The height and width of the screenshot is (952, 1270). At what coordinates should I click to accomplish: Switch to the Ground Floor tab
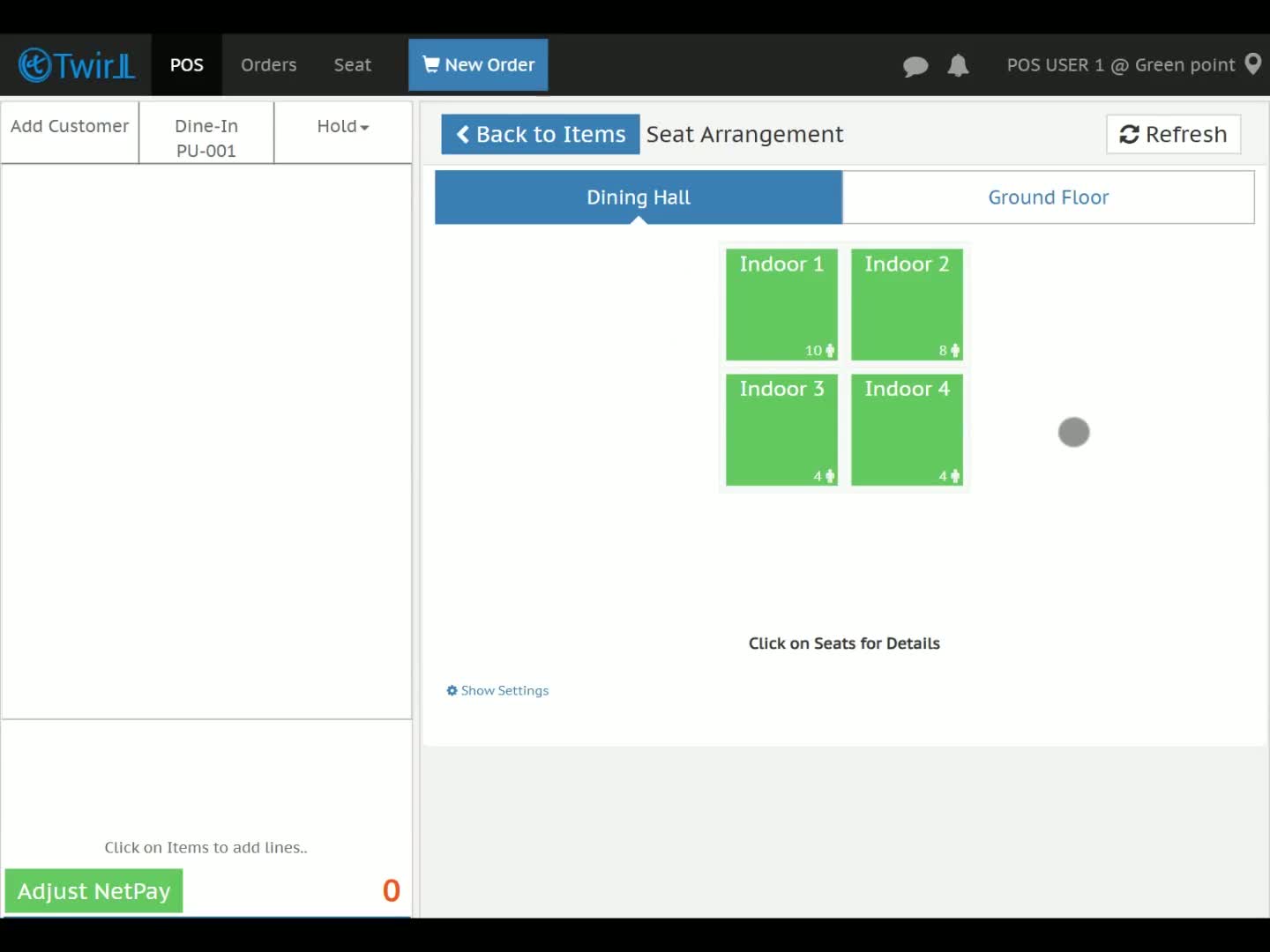pos(1049,197)
